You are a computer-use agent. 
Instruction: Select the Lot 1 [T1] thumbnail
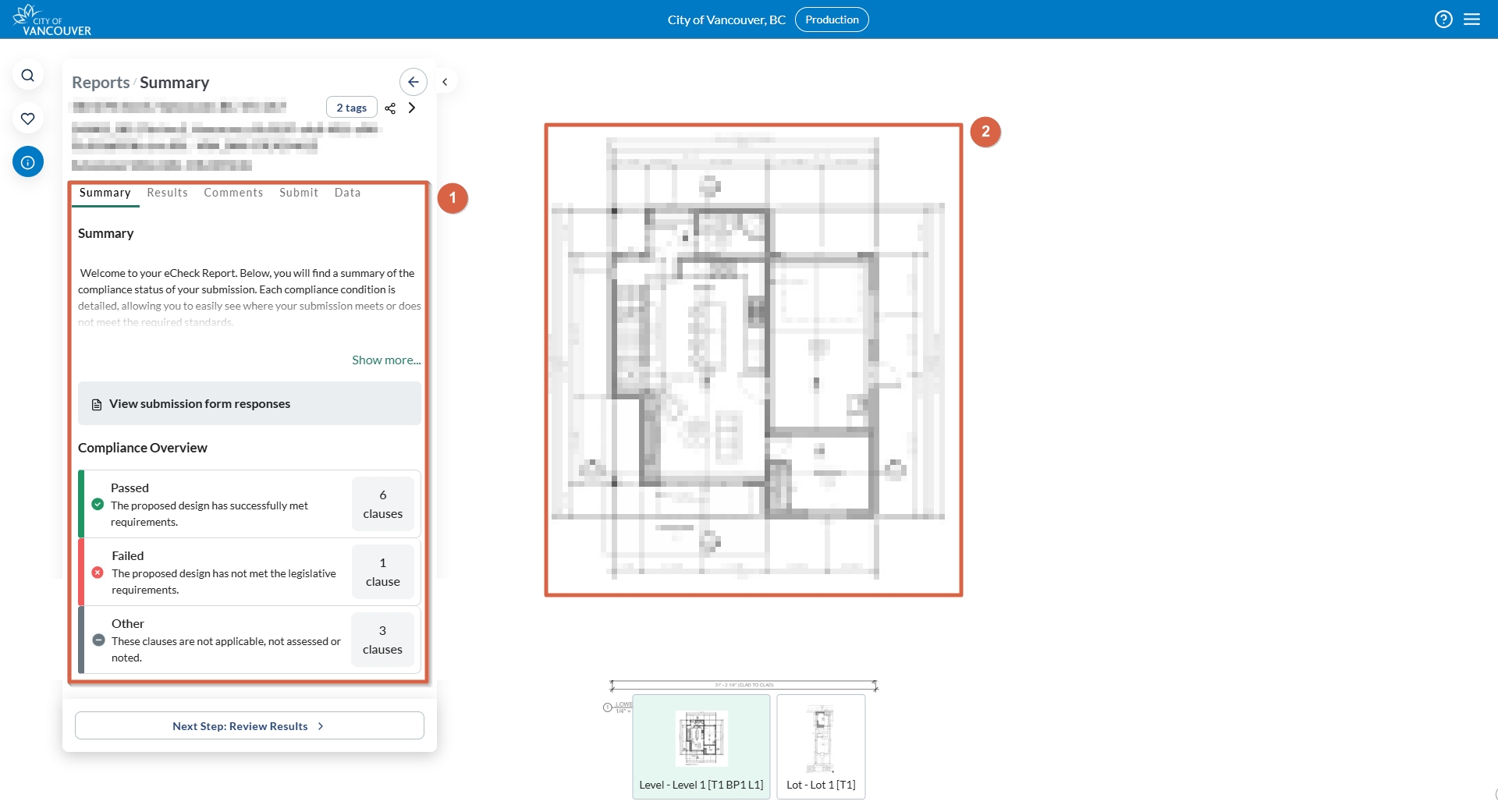coord(821,746)
